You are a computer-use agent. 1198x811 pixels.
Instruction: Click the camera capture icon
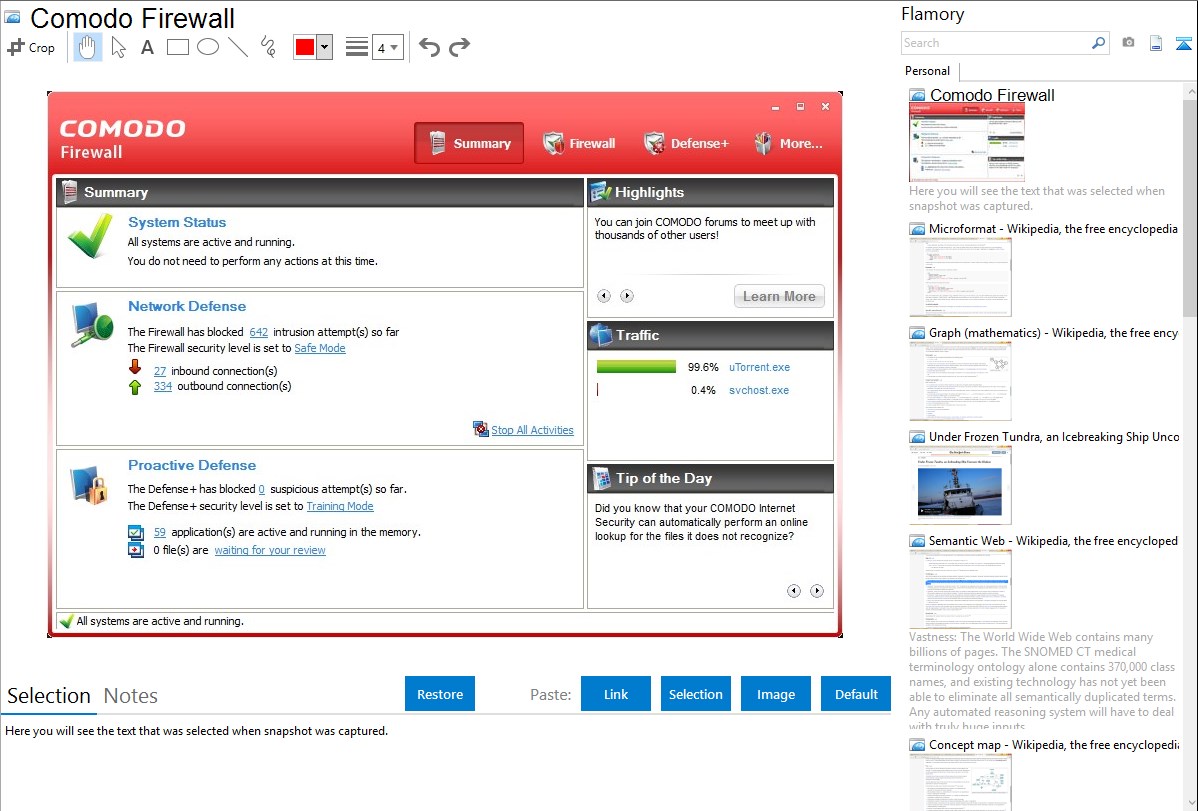[x=1128, y=43]
